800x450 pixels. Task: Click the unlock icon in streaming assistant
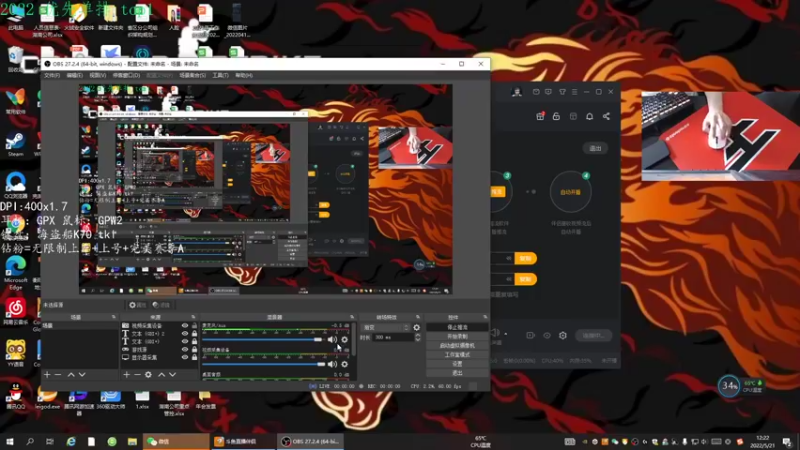point(556,116)
